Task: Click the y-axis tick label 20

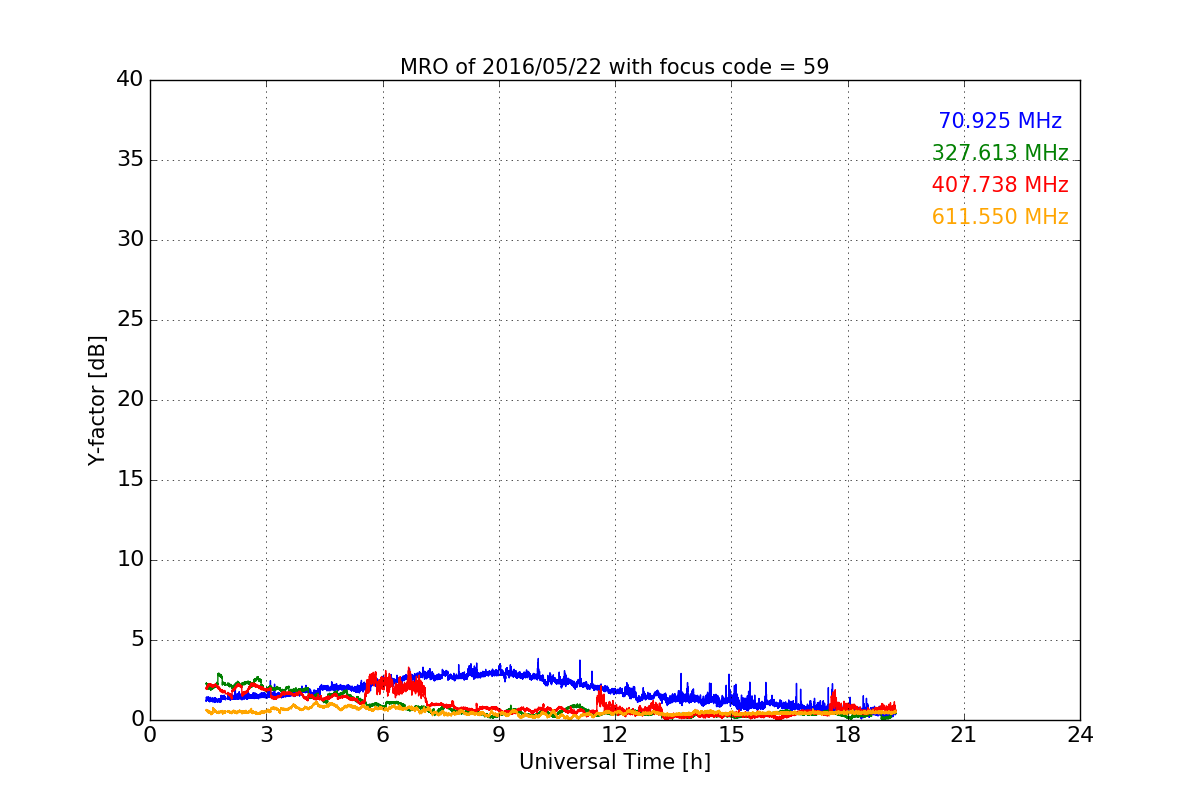Action: click(x=130, y=400)
